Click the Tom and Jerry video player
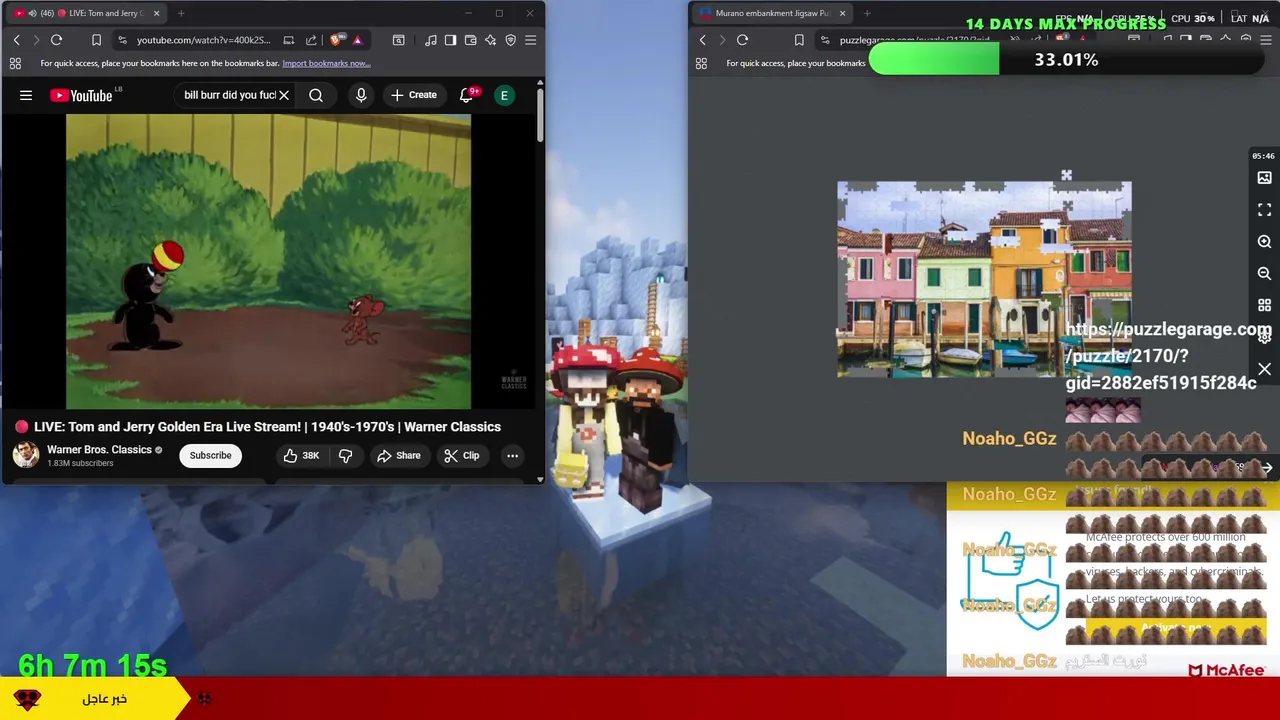 [268, 262]
